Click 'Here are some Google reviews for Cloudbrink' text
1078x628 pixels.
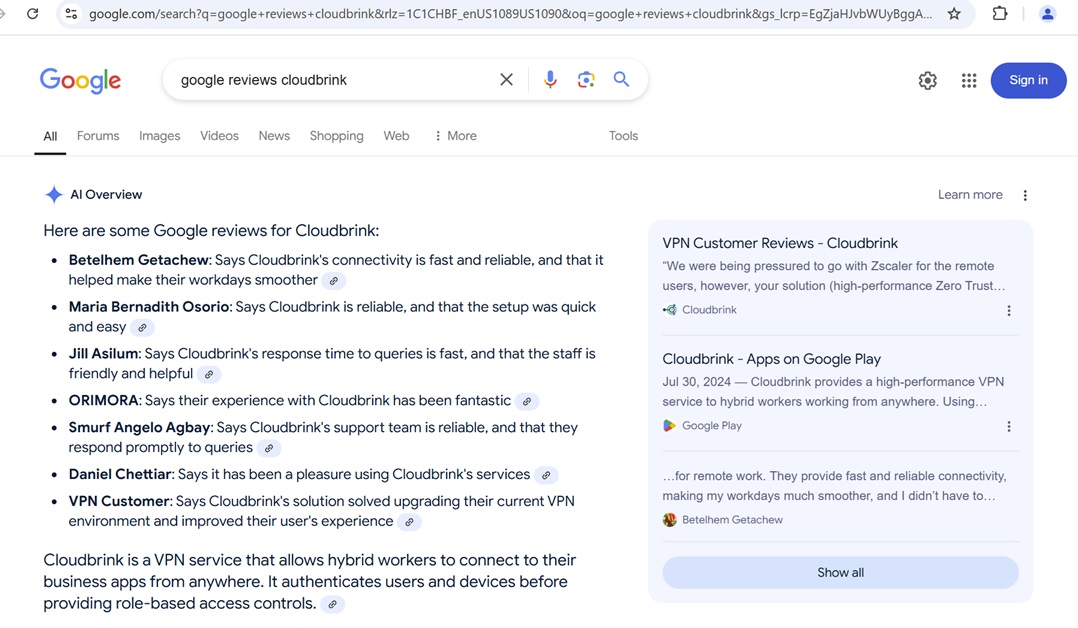211,230
